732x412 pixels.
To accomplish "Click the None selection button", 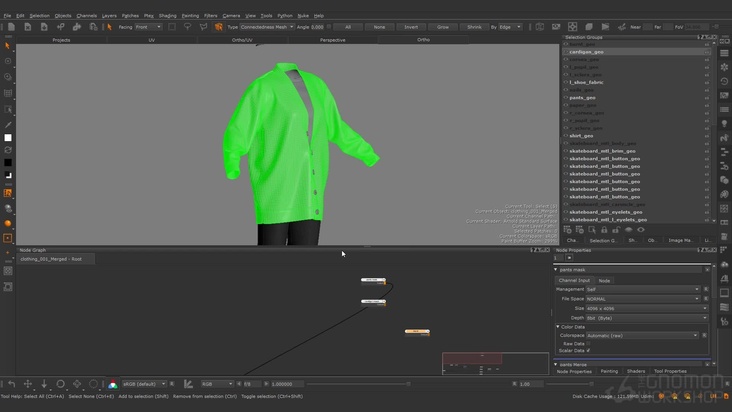I will click(379, 27).
